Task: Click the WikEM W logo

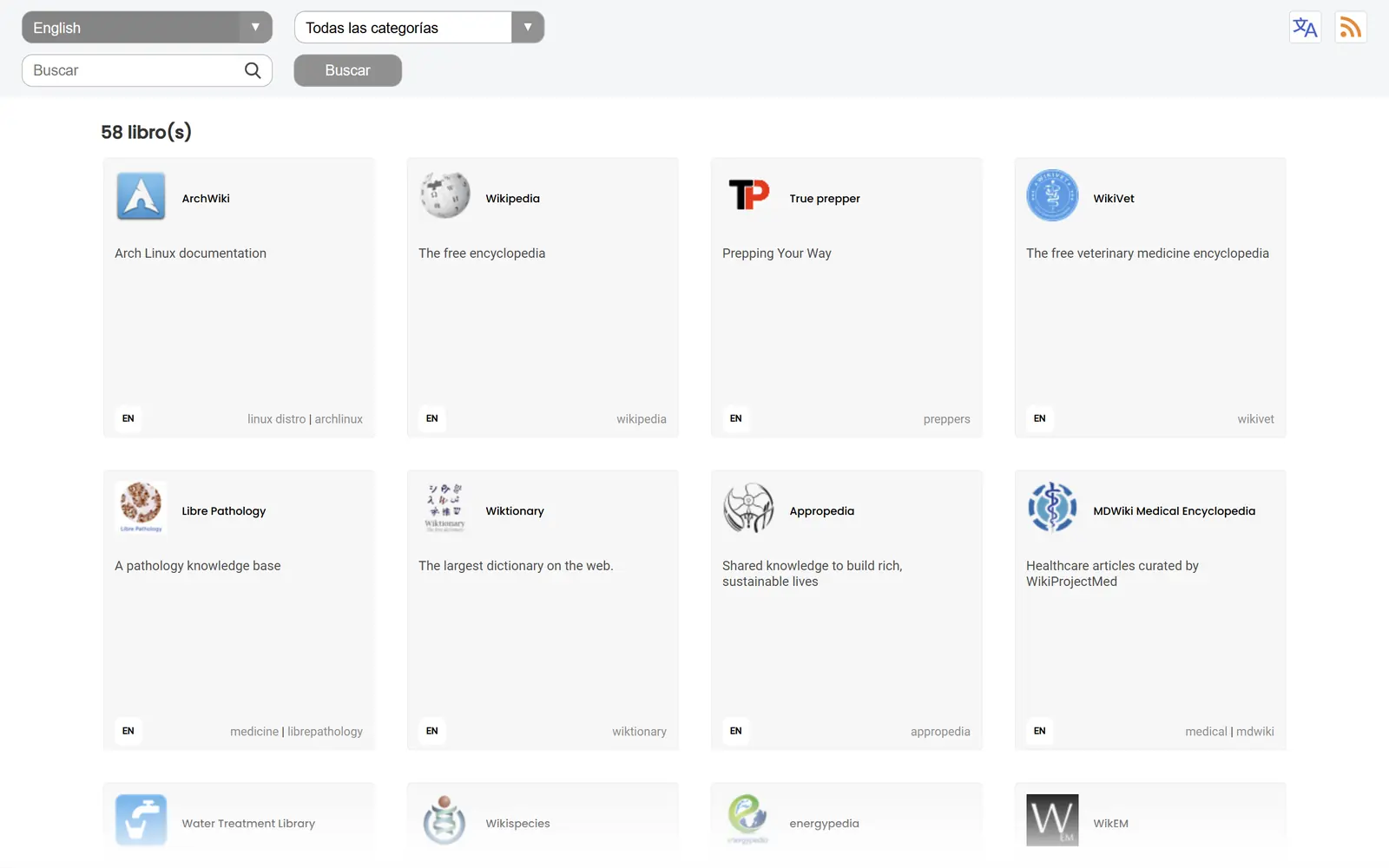Action: tap(1052, 819)
